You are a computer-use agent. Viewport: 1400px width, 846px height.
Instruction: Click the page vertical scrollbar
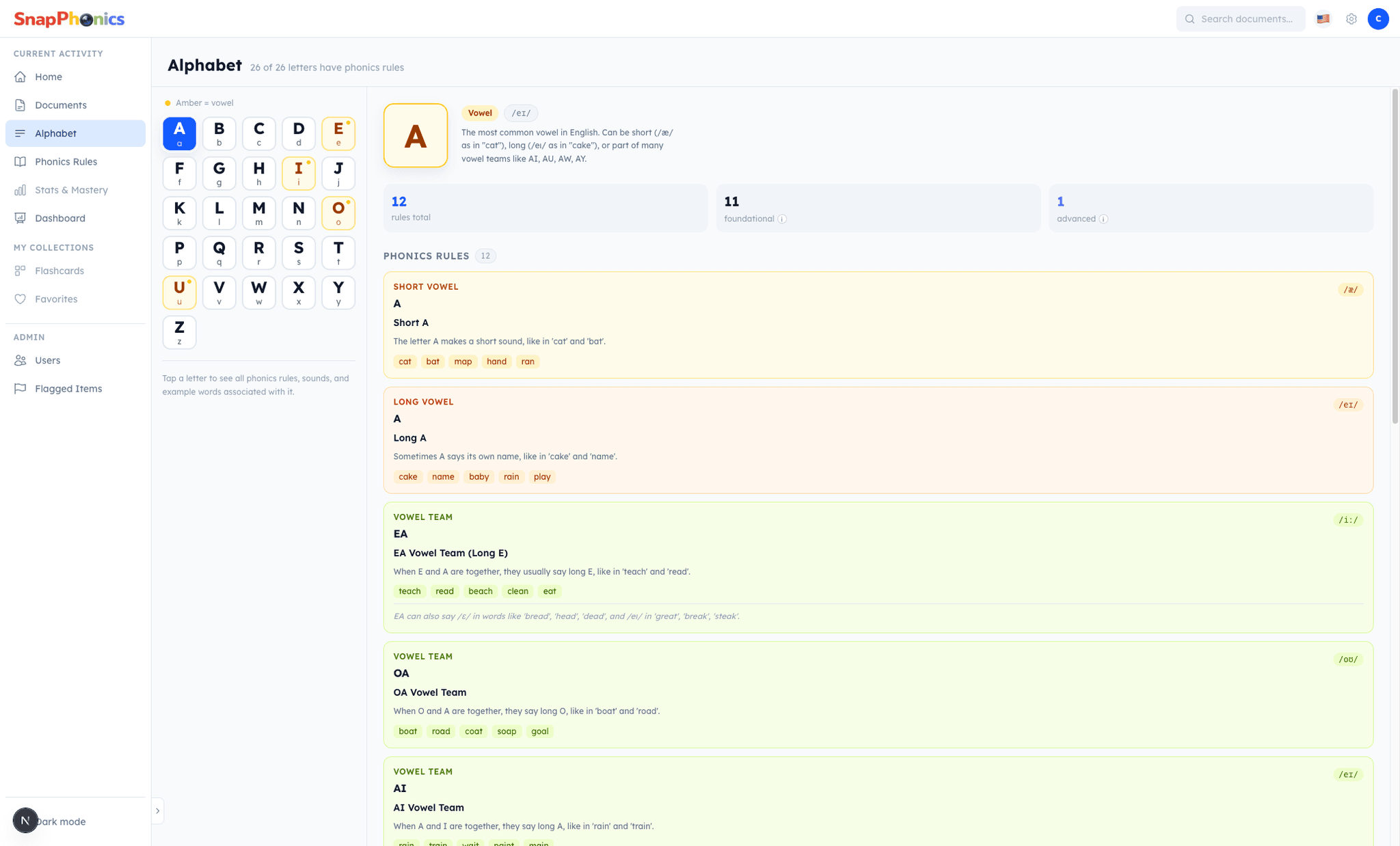click(x=1395, y=256)
